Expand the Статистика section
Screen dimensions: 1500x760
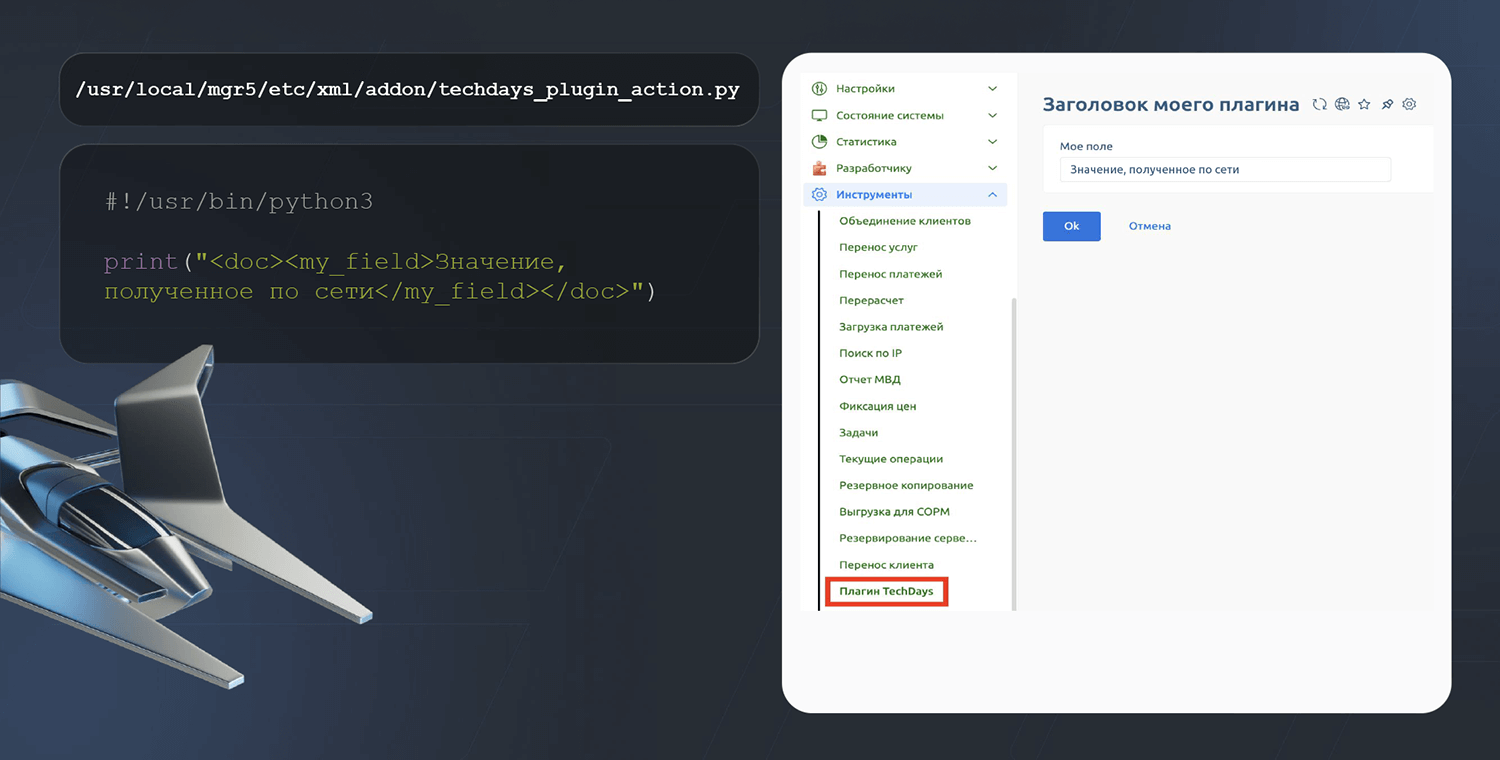pos(992,141)
